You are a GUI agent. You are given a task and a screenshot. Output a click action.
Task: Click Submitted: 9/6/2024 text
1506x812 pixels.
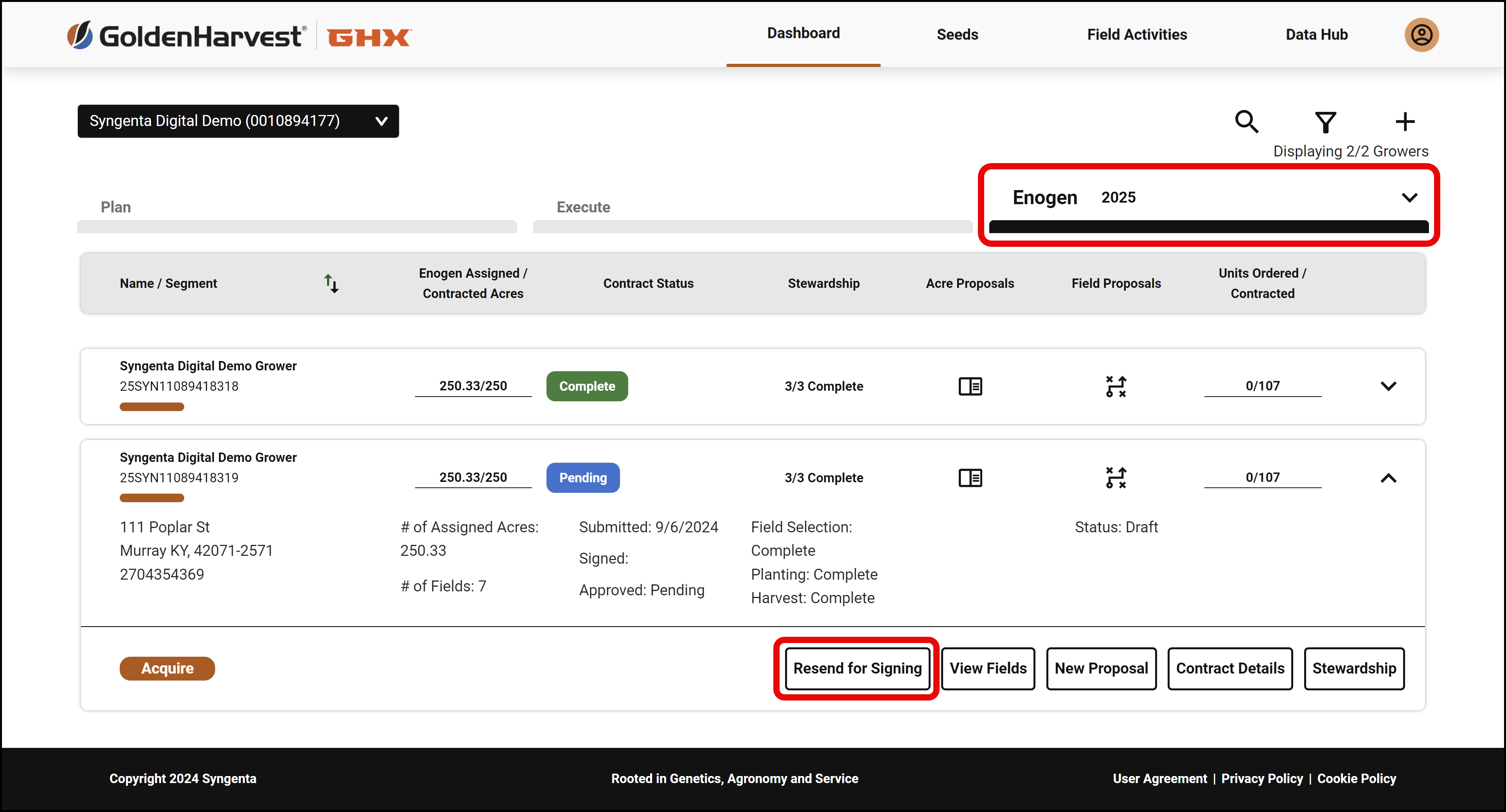pos(648,527)
